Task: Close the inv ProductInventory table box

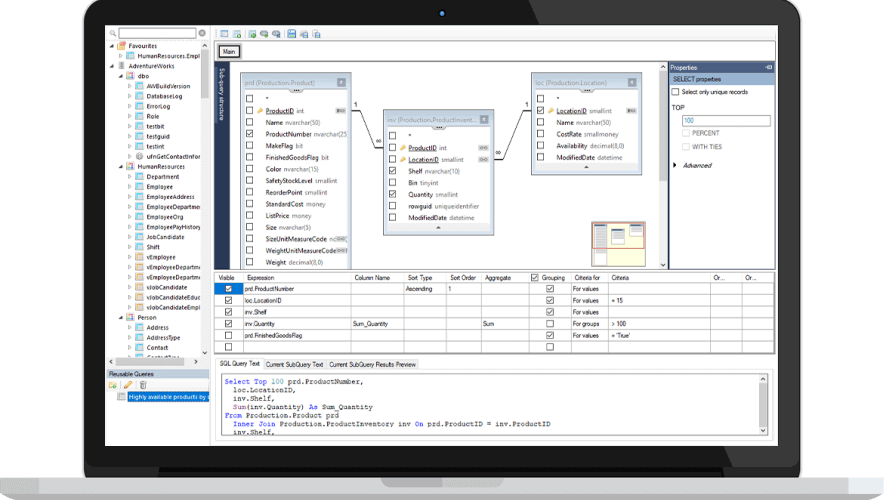Action: tap(484, 120)
